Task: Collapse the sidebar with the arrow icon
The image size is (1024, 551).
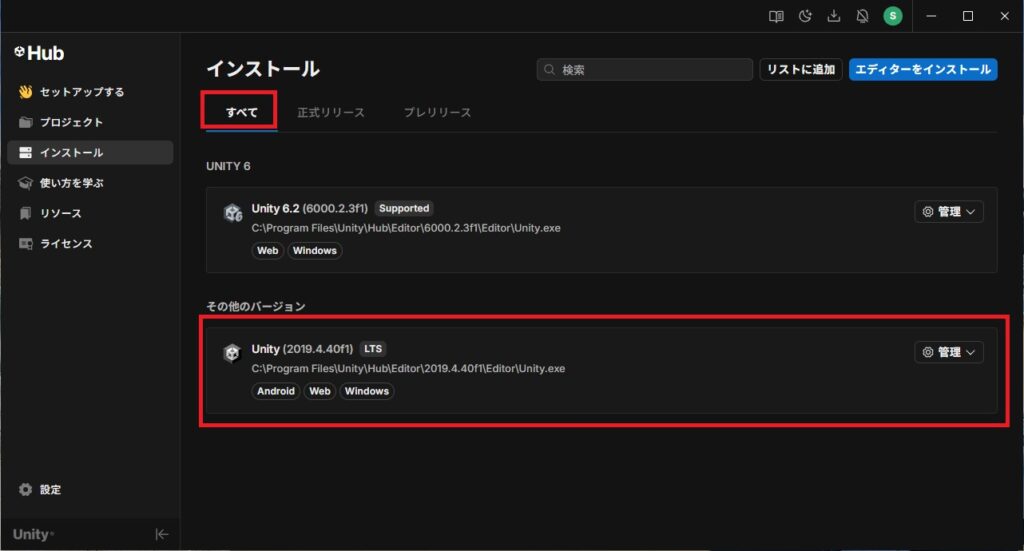Action: [162, 535]
